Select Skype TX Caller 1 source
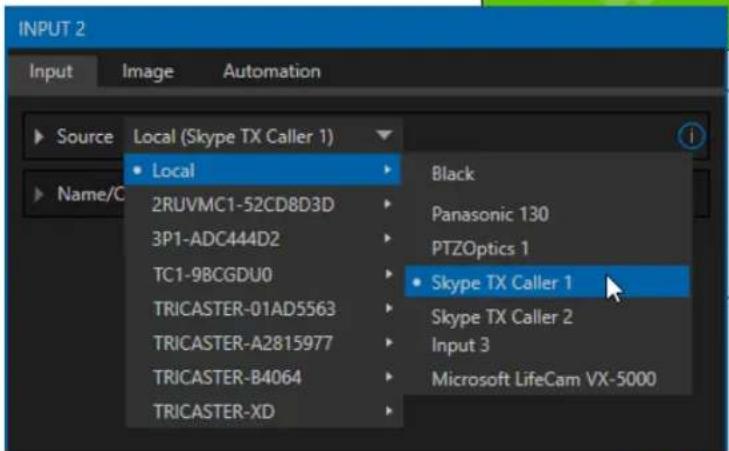This screenshot has height=451, width=729. (x=548, y=282)
